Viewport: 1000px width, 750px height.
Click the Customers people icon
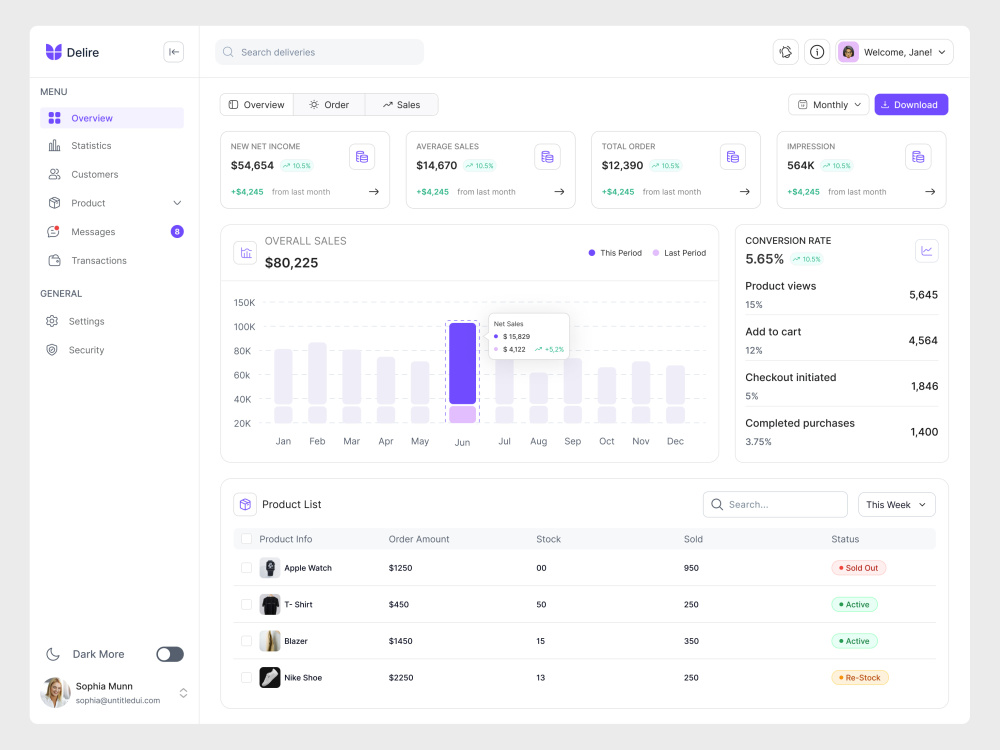pyautogui.click(x=55, y=174)
